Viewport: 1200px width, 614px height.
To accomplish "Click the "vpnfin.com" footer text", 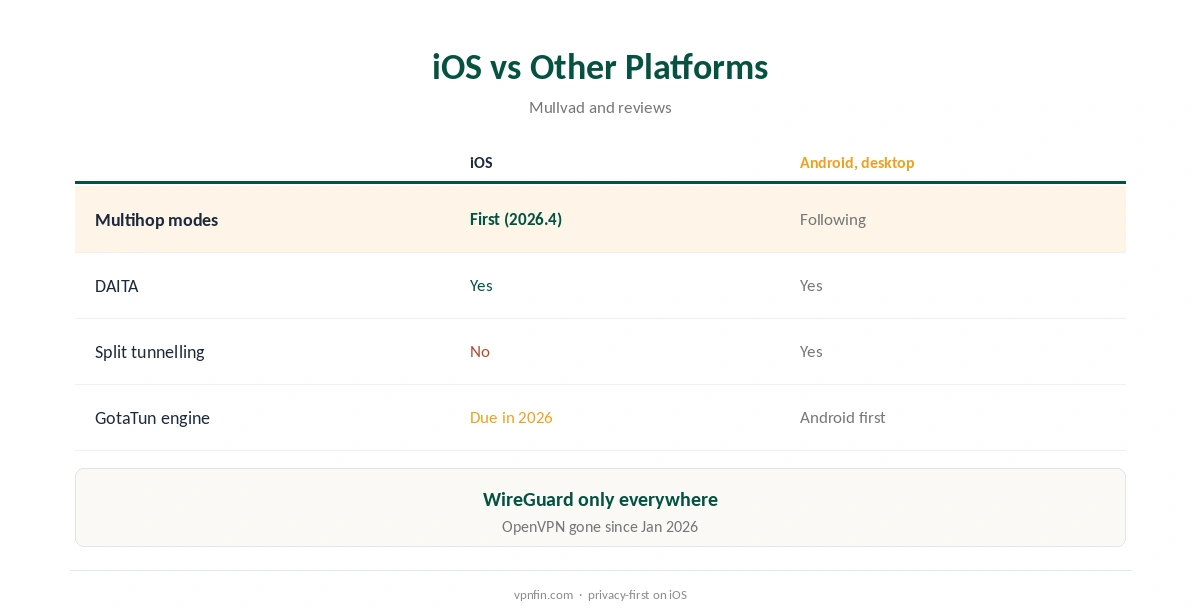I will [x=544, y=594].
